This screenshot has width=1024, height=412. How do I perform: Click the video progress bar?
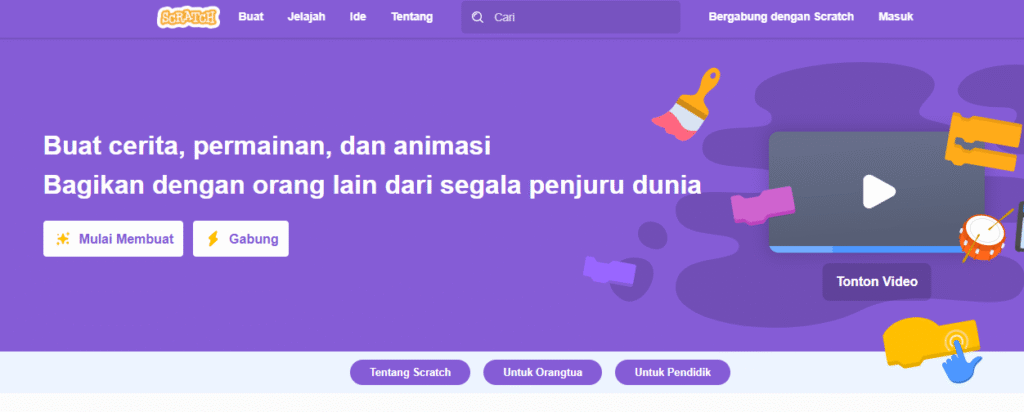(x=876, y=249)
